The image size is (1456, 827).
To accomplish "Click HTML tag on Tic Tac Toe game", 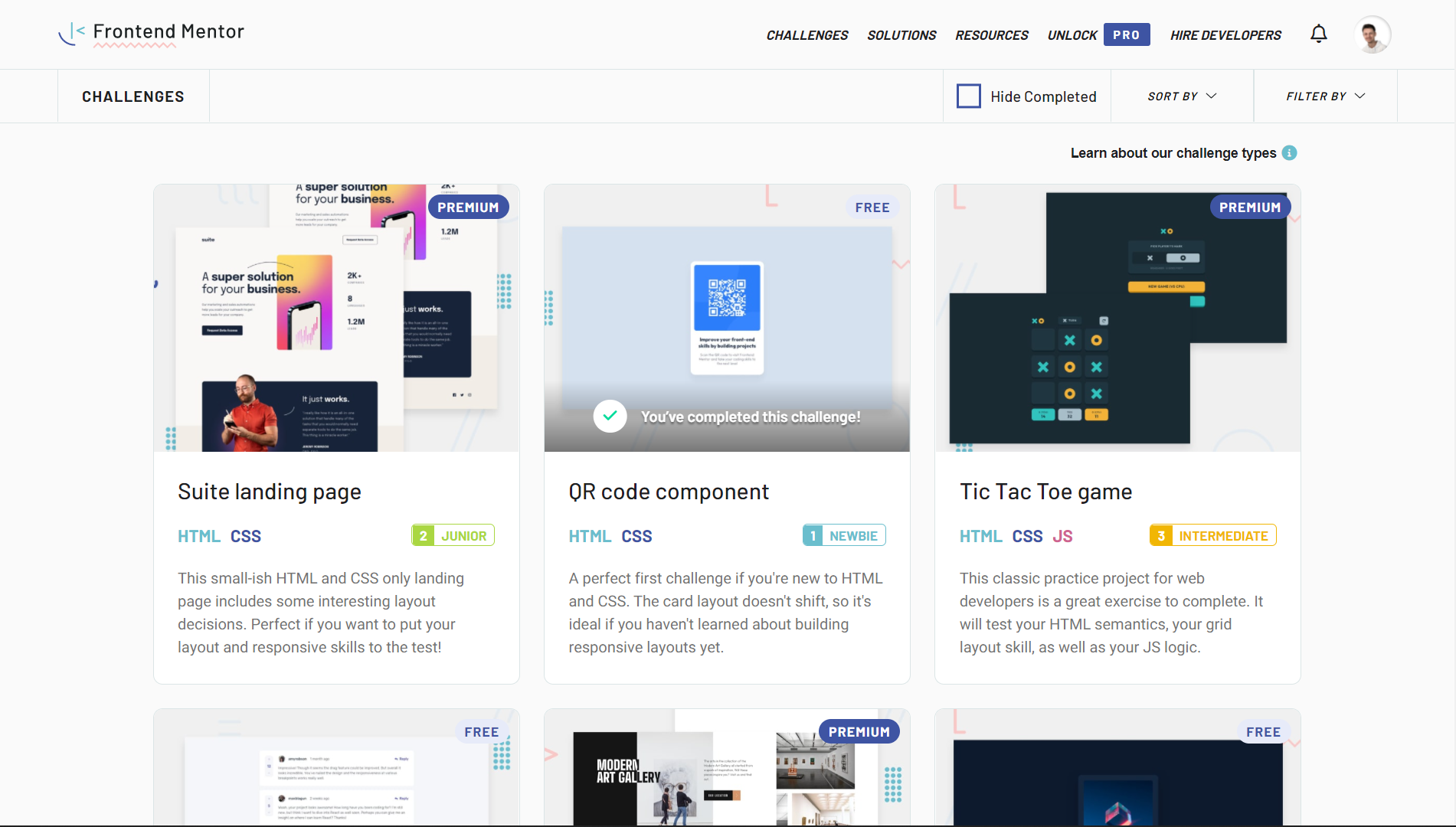I will pos(981,536).
